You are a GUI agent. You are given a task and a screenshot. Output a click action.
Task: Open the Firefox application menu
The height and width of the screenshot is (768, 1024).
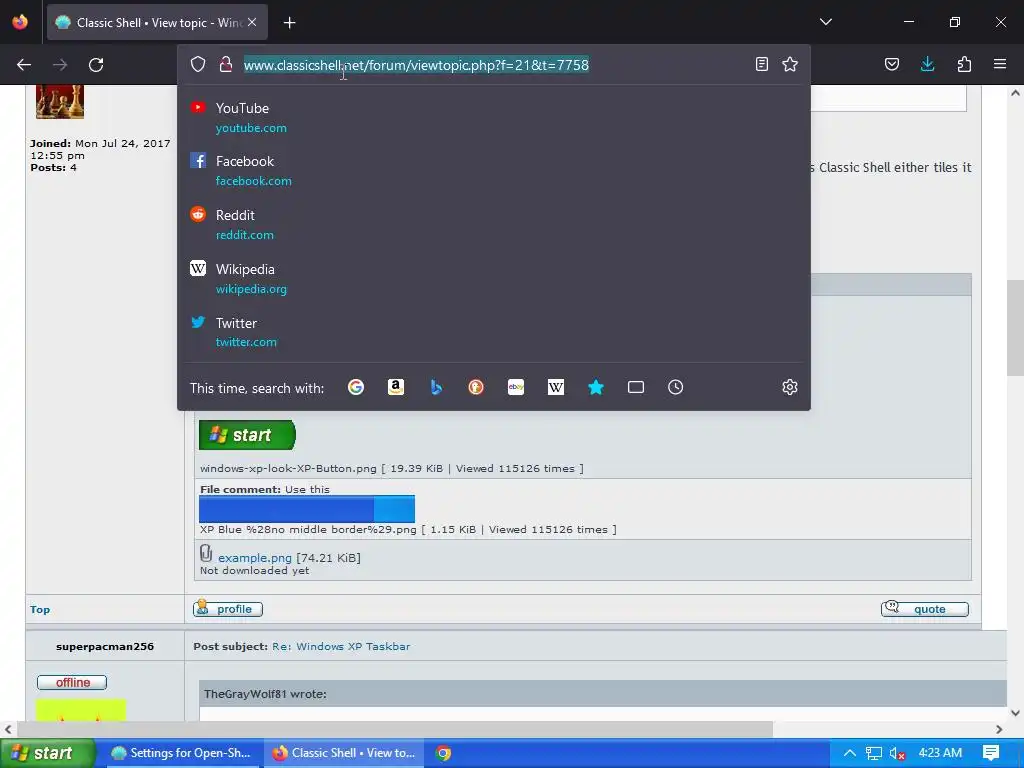pyautogui.click(x=1000, y=64)
